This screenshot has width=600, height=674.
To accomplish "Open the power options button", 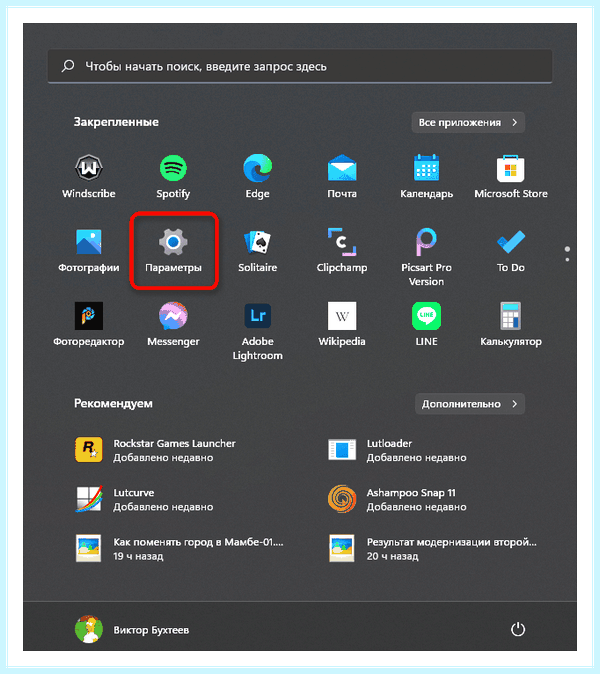I will pos(517,629).
